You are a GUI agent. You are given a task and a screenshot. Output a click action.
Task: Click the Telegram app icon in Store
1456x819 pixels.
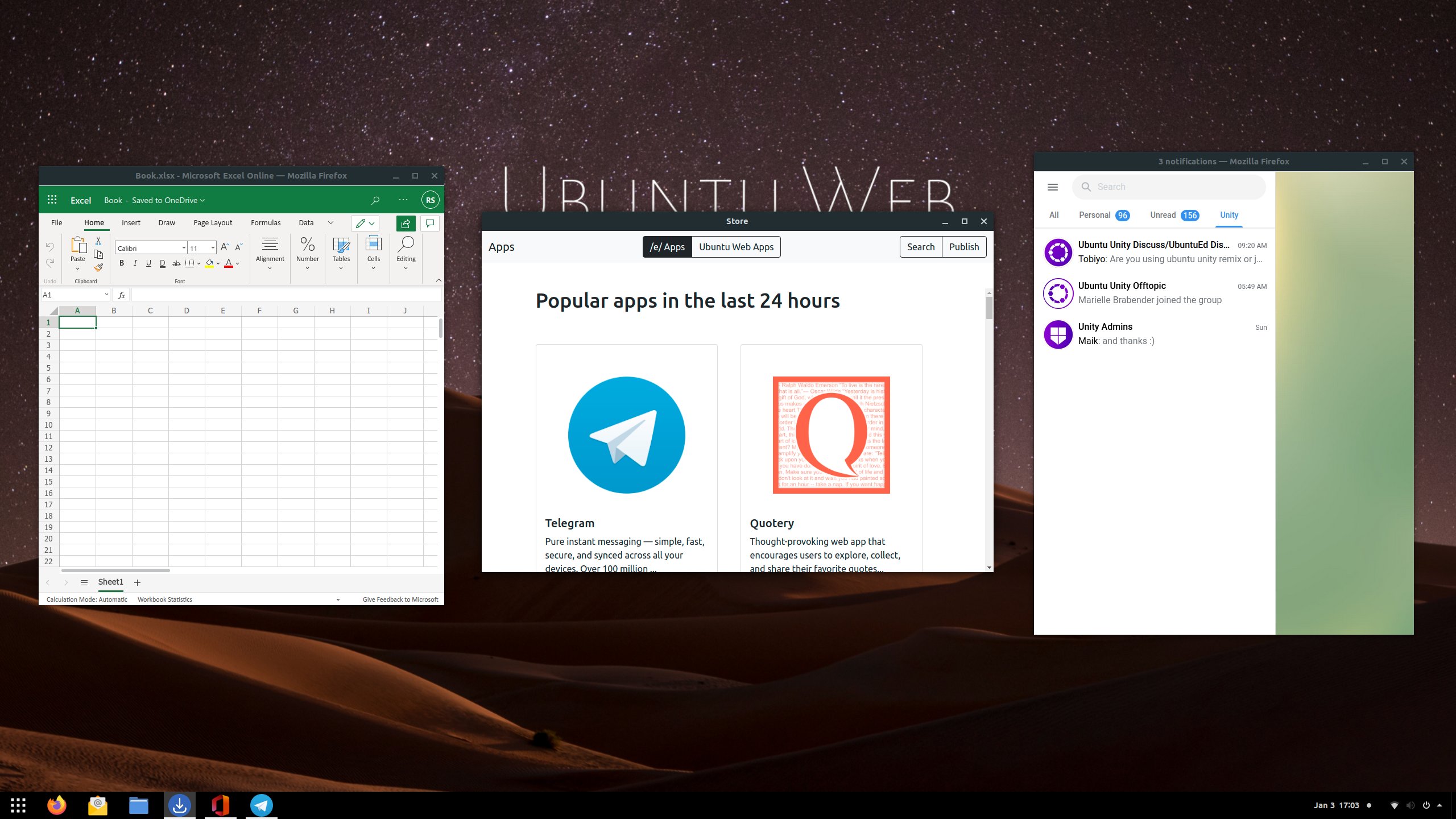coord(626,435)
